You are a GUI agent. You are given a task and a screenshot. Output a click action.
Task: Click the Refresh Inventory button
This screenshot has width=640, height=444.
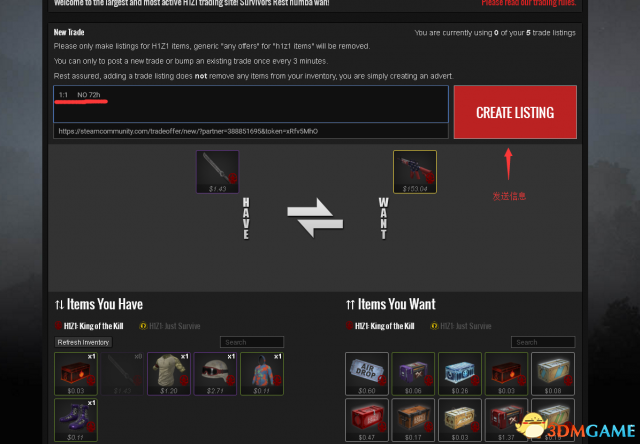point(83,342)
